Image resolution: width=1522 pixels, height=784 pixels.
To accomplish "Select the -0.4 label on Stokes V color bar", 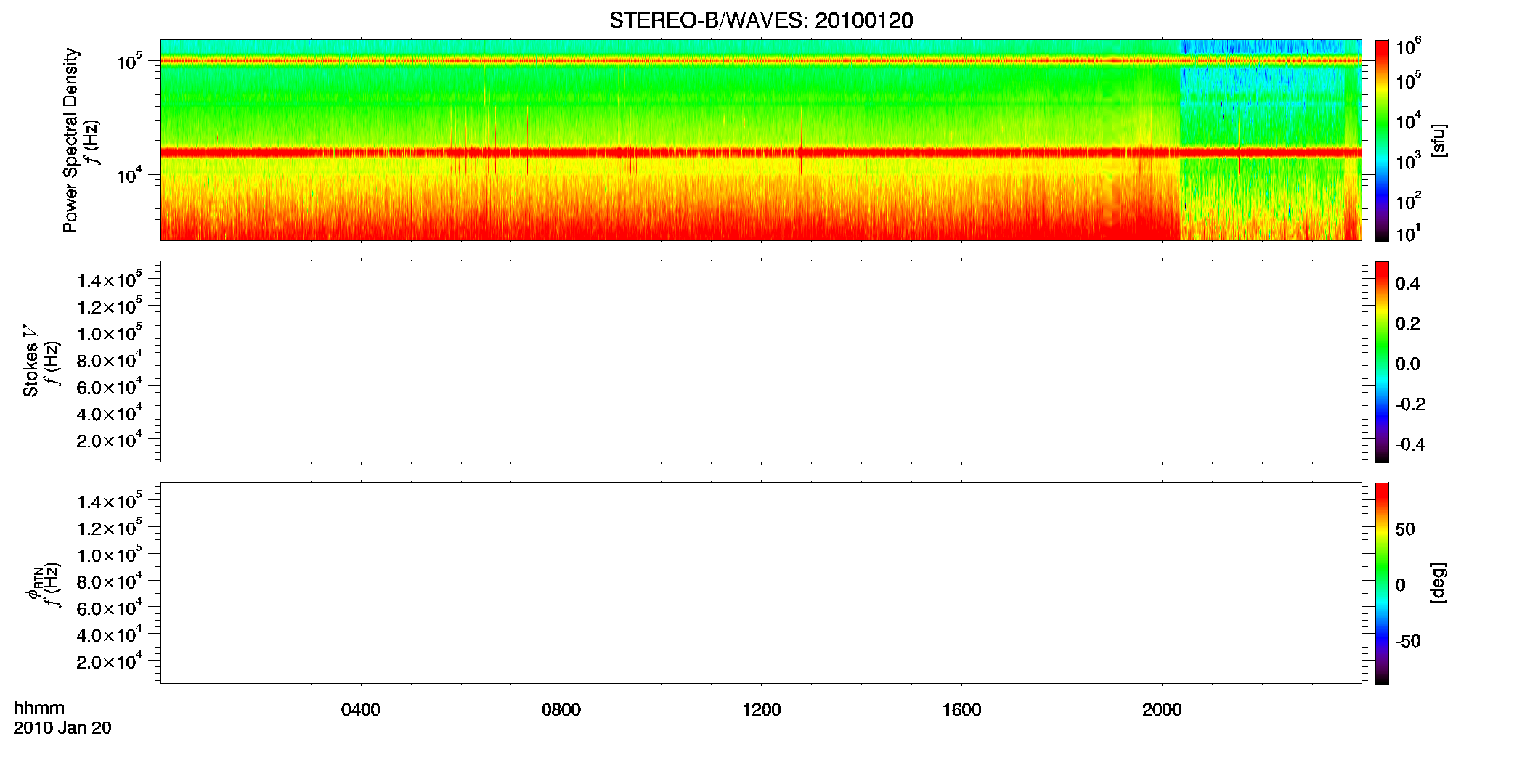I will pyautogui.click(x=1410, y=445).
